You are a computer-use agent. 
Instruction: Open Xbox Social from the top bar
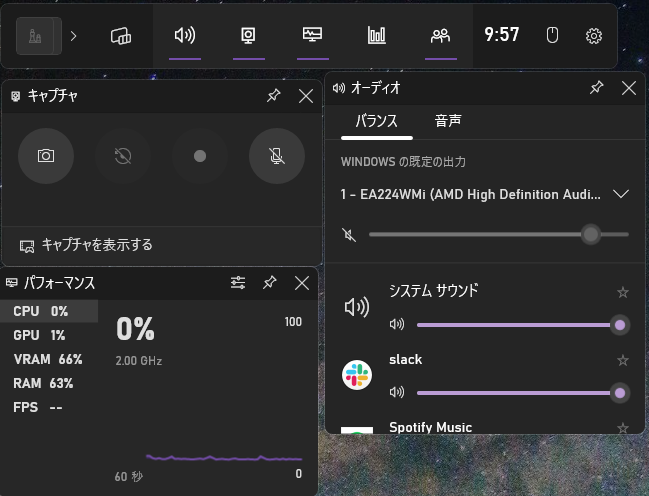(x=440, y=36)
